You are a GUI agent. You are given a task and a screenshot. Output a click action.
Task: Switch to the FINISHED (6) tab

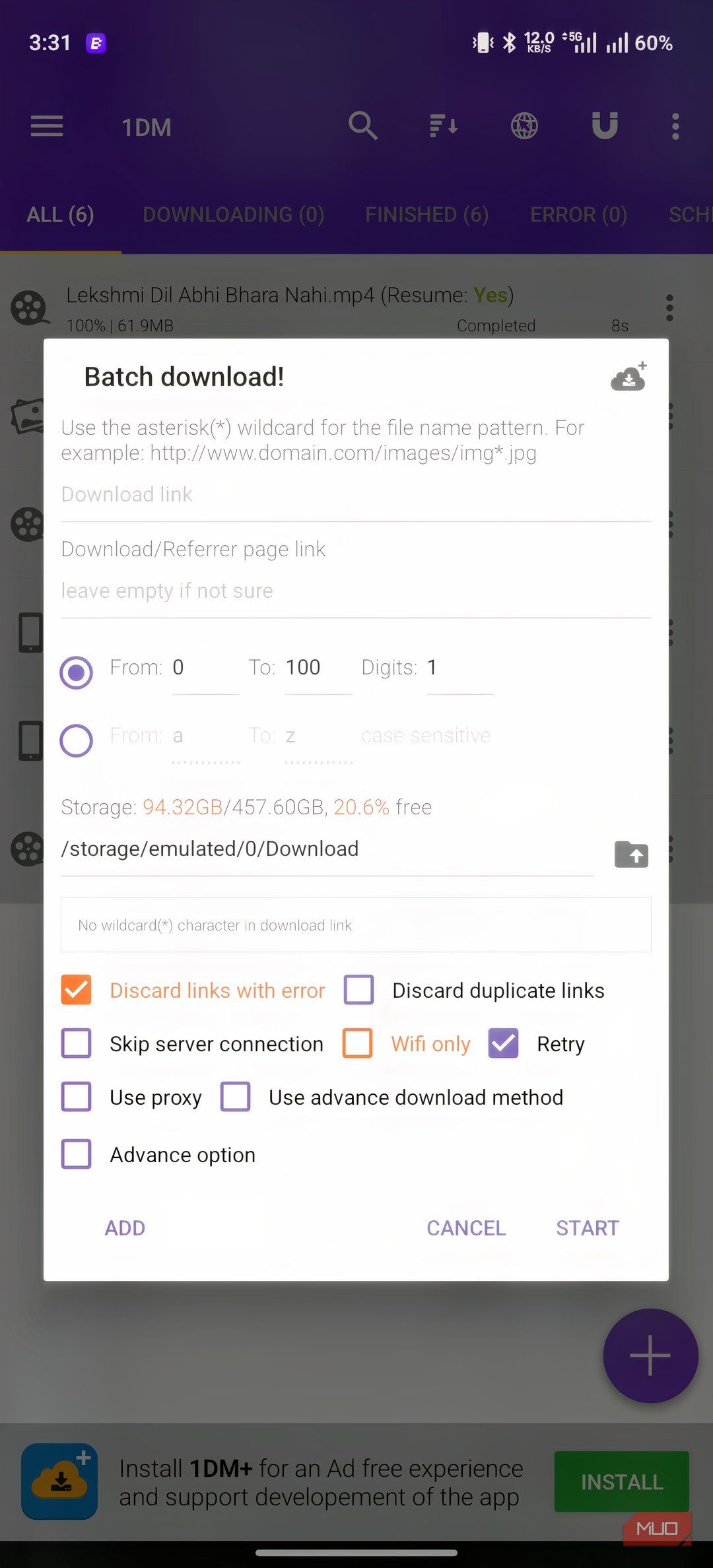pos(427,214)
